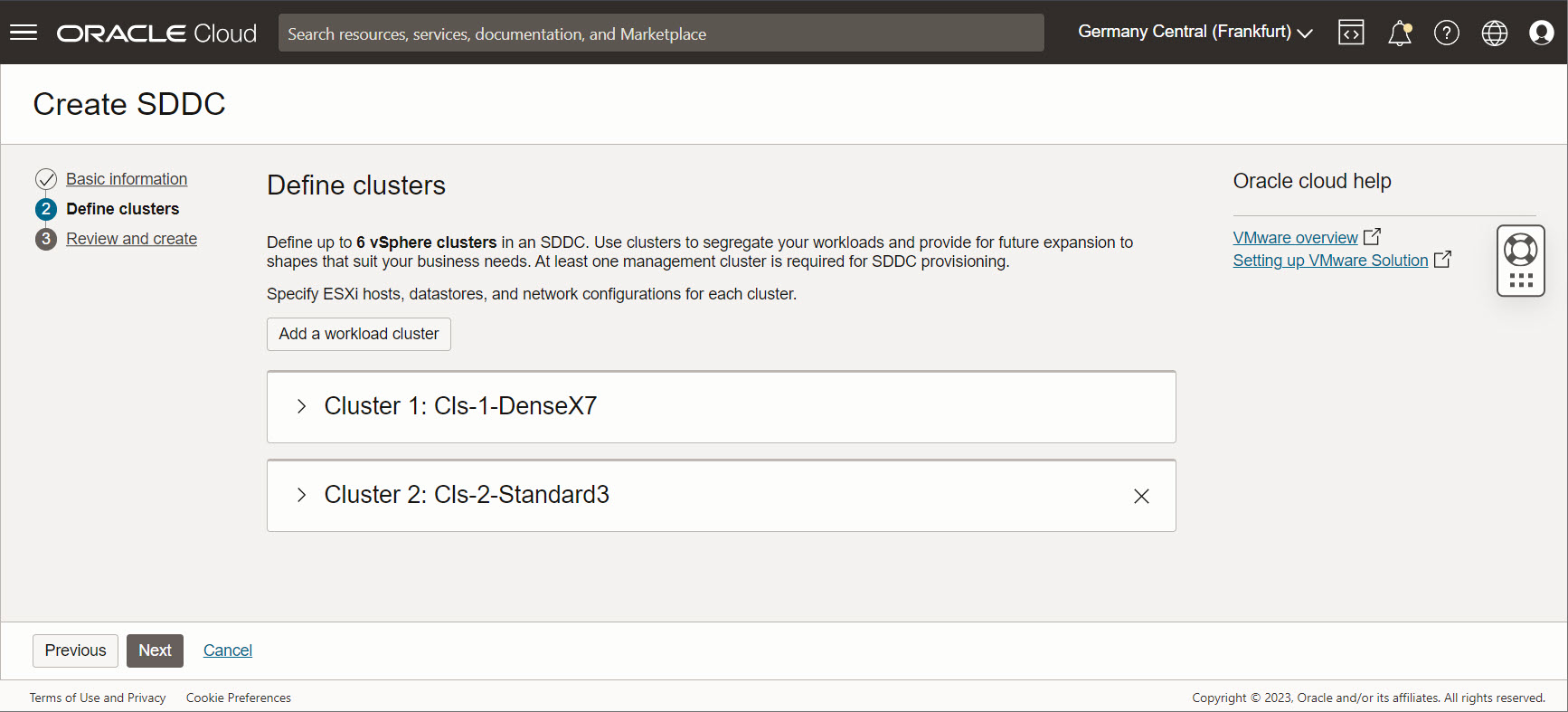
Task: Focus the search resources input field
Action: coord(661,33)
